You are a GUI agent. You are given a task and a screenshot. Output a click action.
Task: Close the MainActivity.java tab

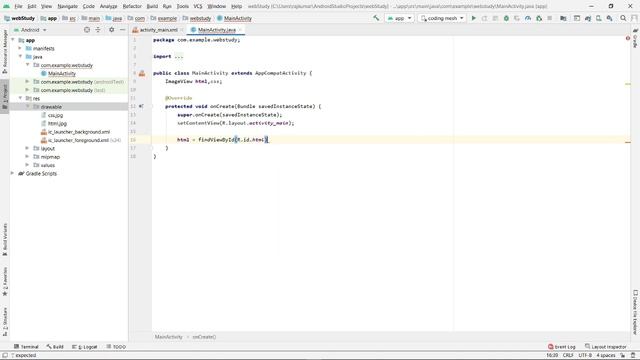[x=240, y=30]
